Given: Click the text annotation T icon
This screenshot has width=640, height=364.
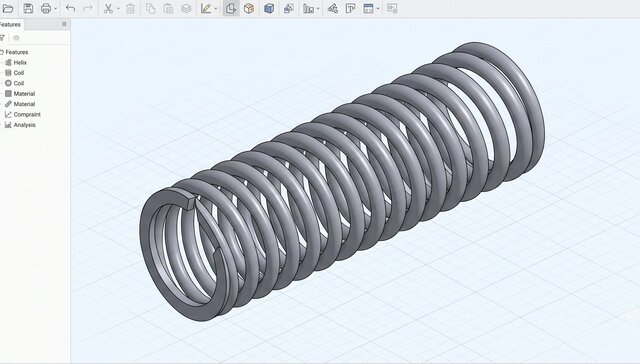Looking at the screenshot, I should [x=350, y=9].
